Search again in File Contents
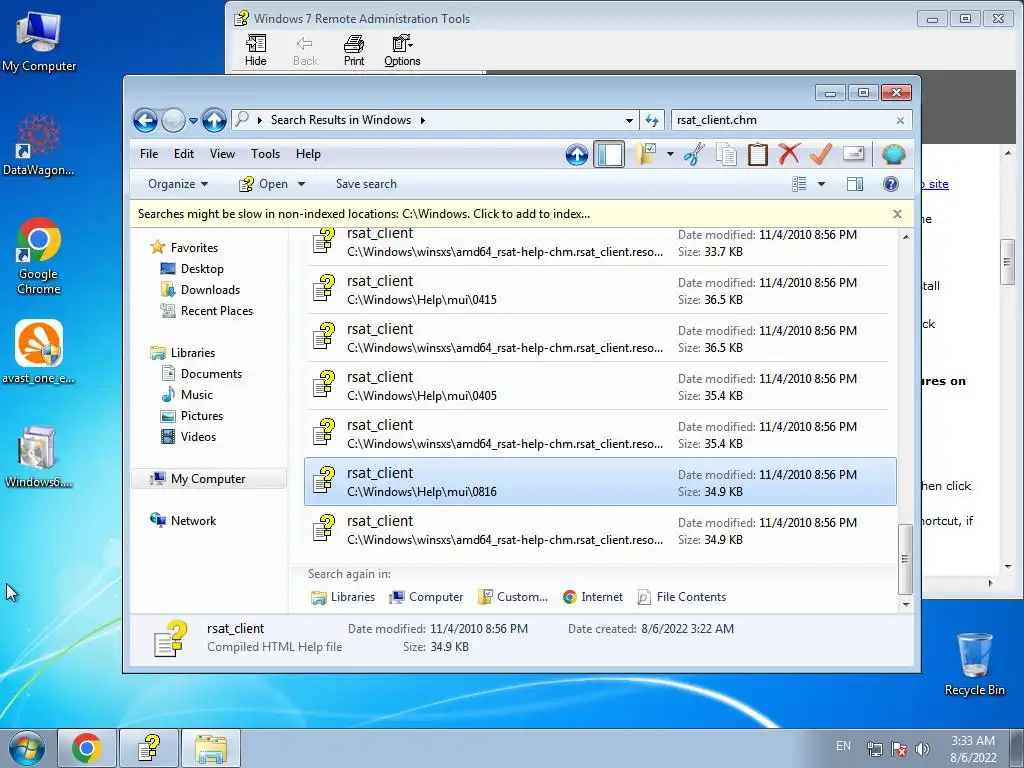 (682, 597)
